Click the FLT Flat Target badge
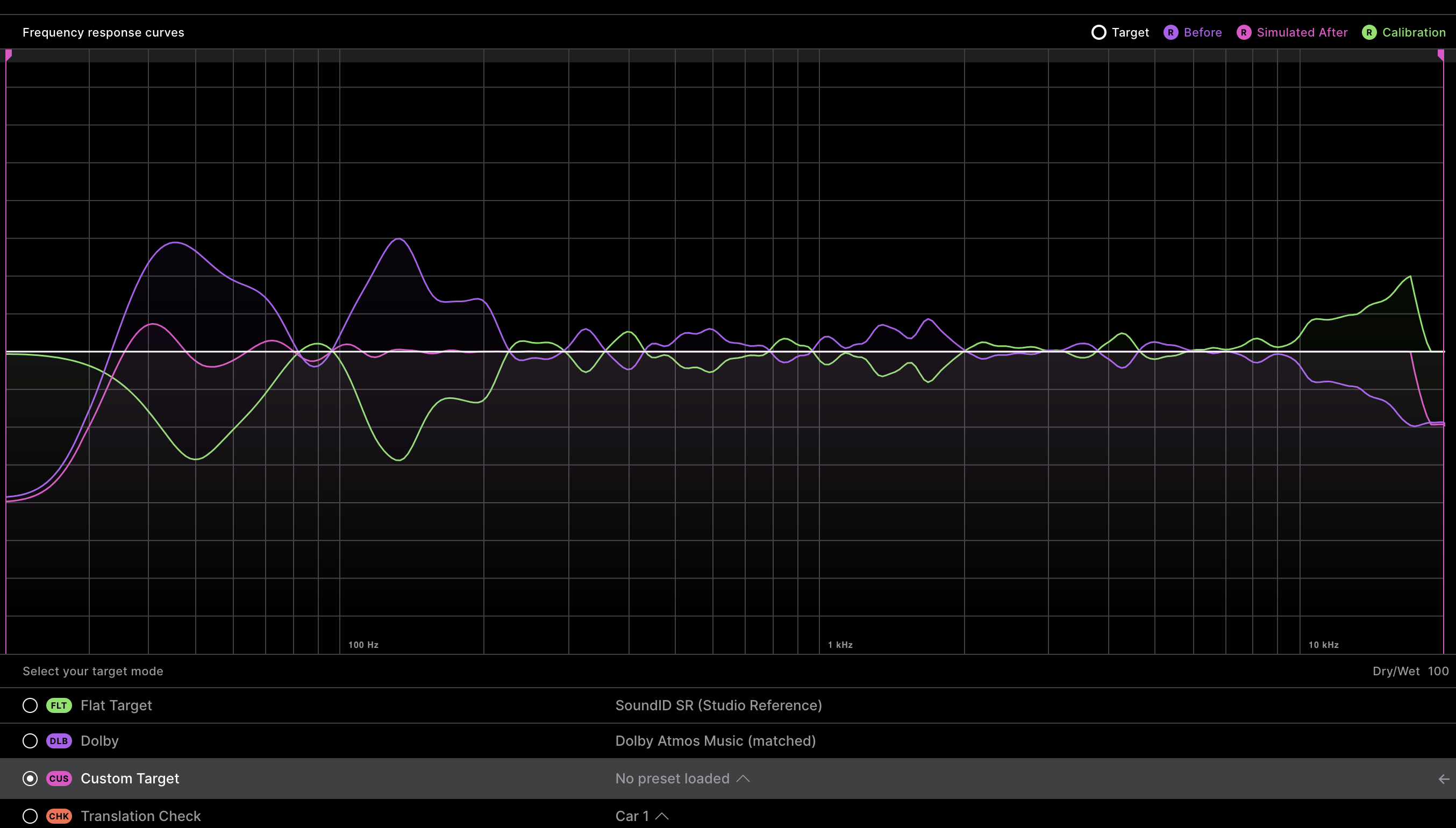1456x828 pixels. point(59,706)
